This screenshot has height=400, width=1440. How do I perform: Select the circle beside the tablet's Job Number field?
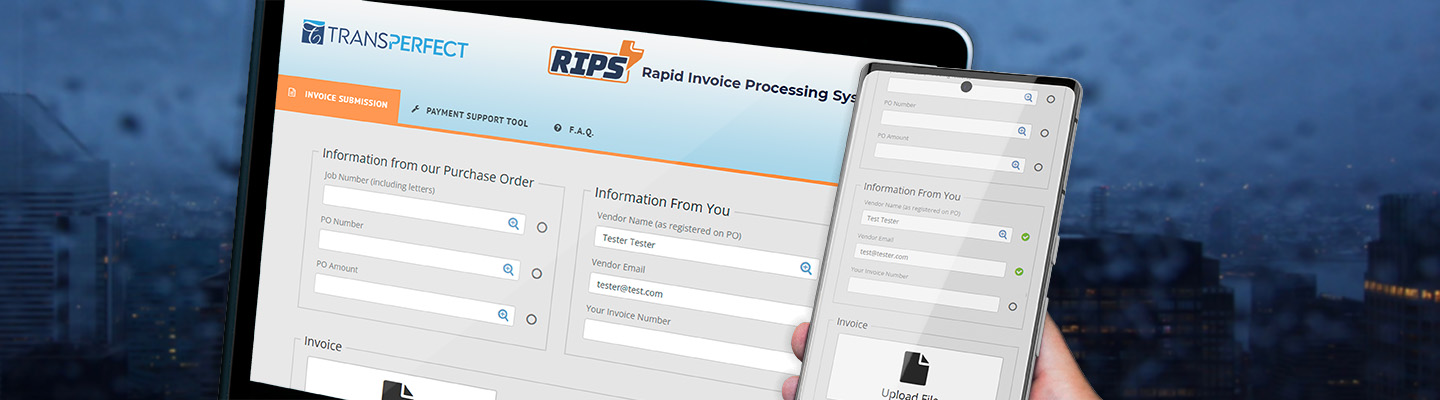(542, 227)
